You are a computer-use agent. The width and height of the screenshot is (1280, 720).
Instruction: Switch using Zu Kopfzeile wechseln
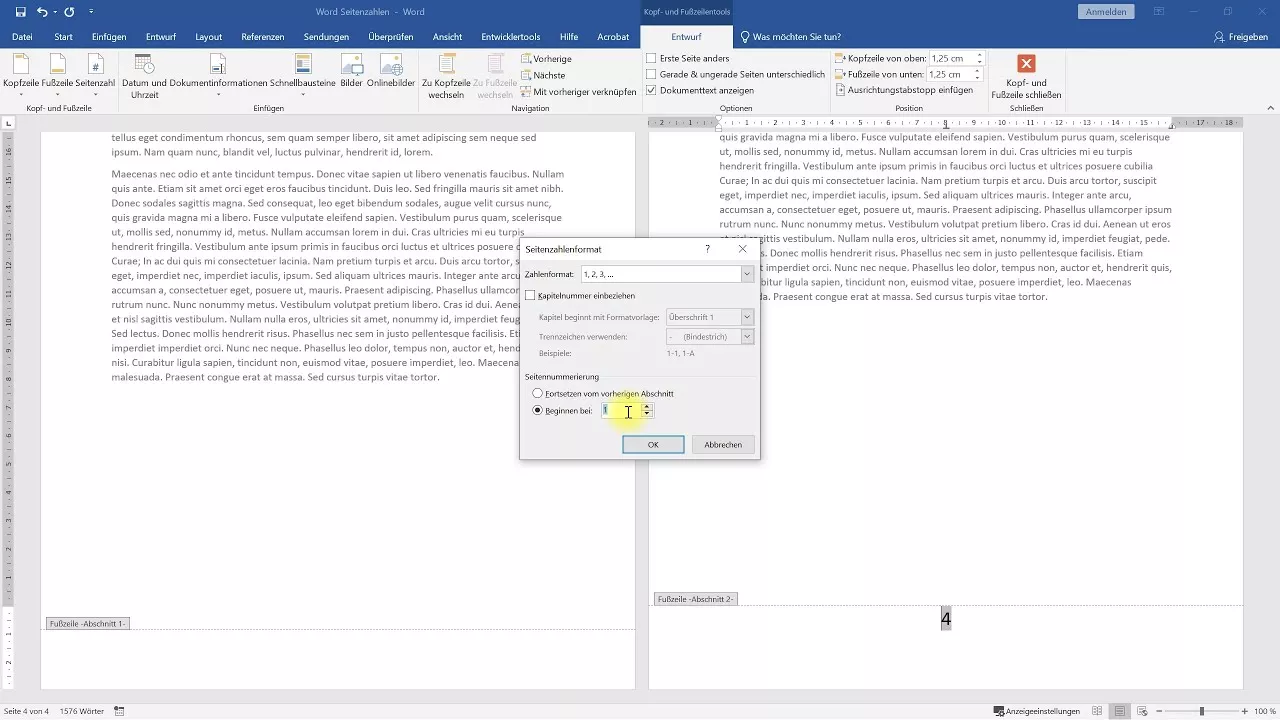tap(445, 75)
